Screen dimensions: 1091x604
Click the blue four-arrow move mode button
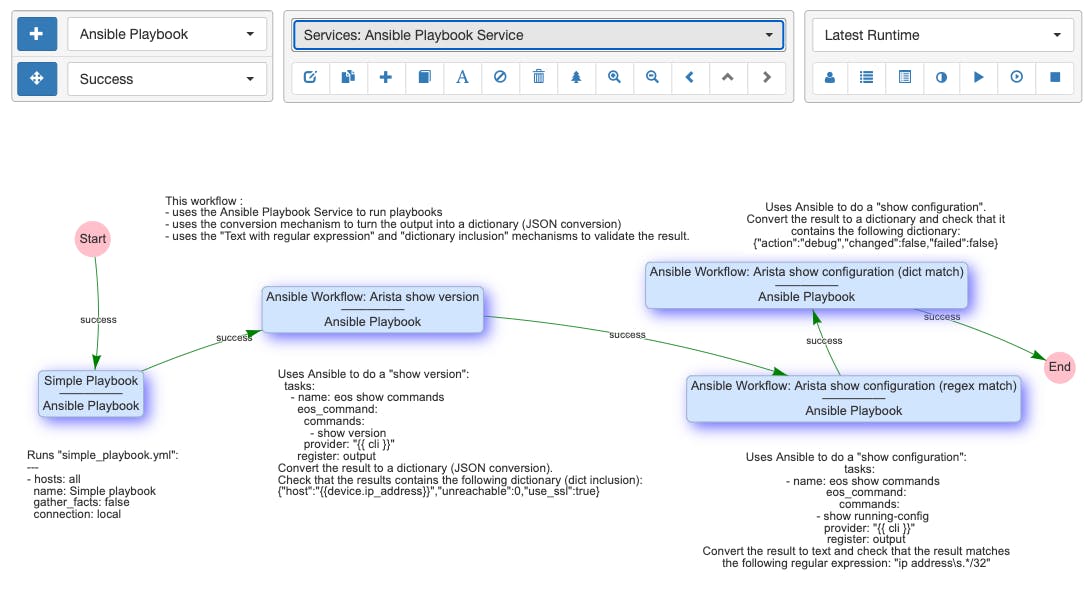tap(37, 79)
